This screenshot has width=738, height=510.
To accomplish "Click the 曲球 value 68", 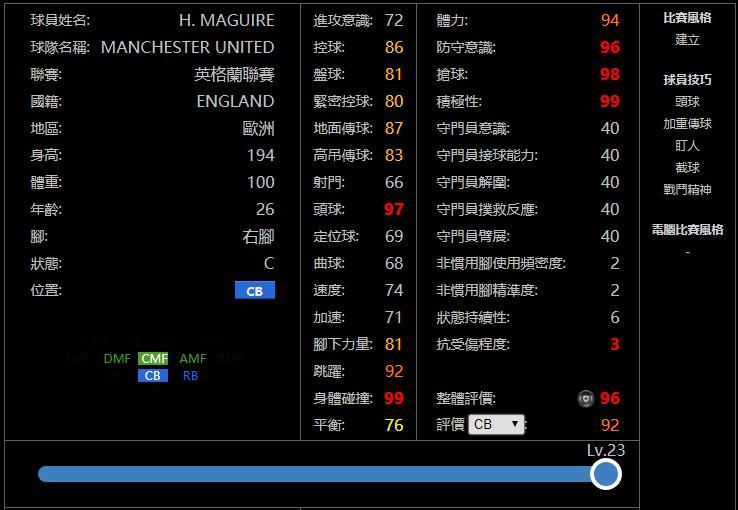I will coord(394,263).
